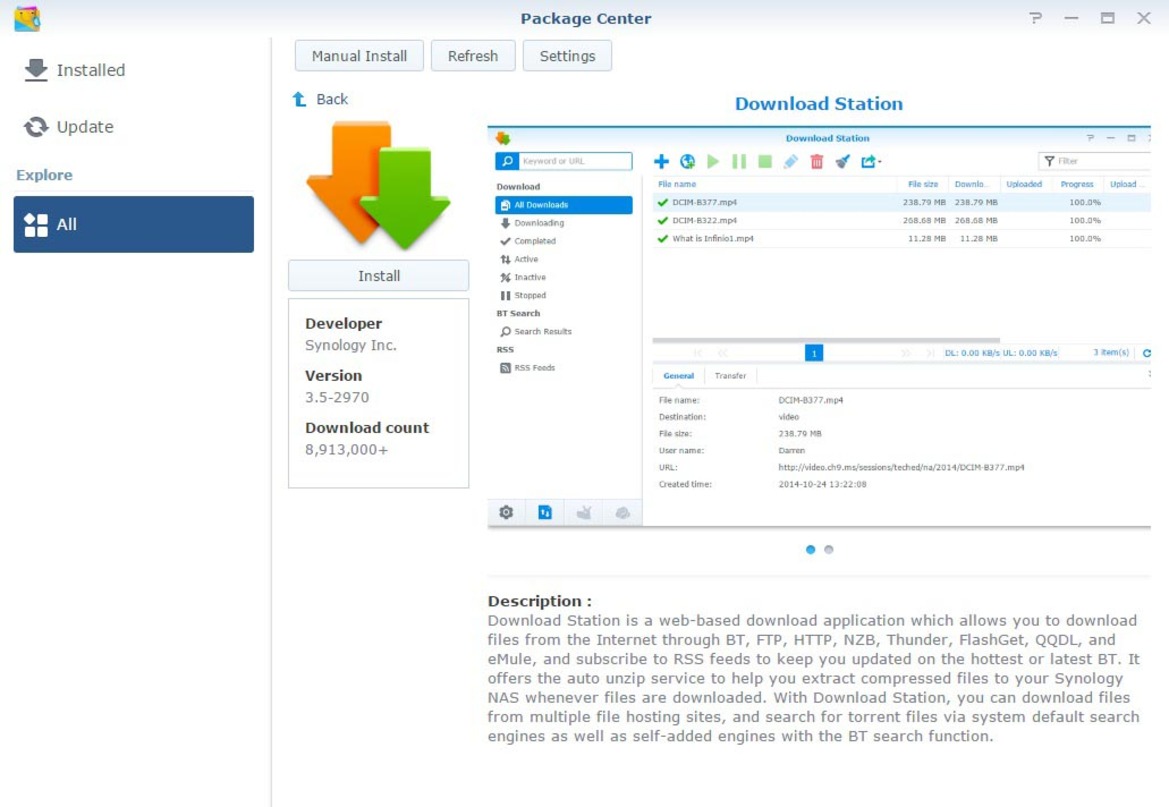The image size is (1169, 807).
Task: Click the blue transfer arrows icon at bottom
Action: pyautogui.click(x=545, y=512)
